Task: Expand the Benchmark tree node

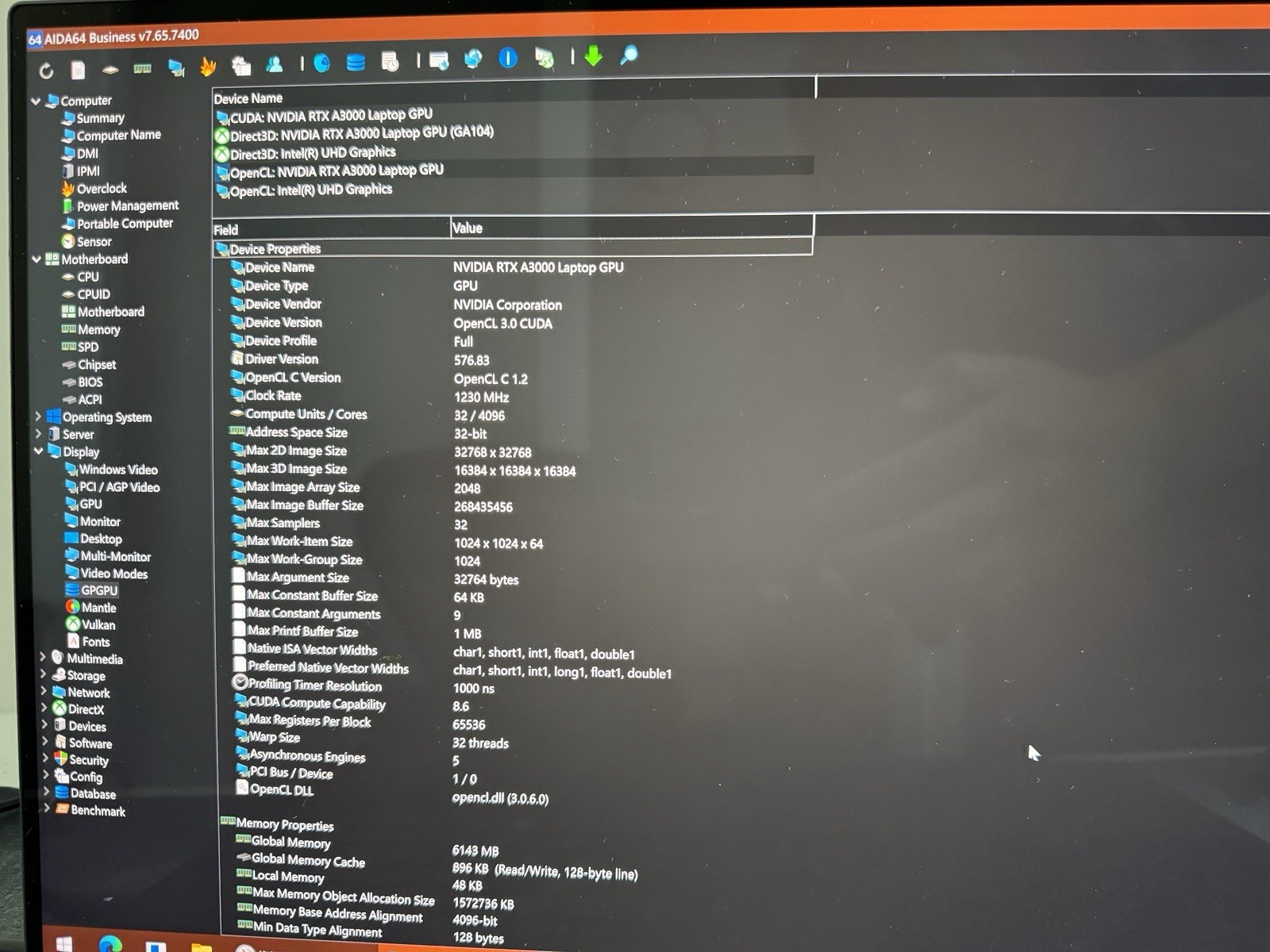Action: pos(47,808)
